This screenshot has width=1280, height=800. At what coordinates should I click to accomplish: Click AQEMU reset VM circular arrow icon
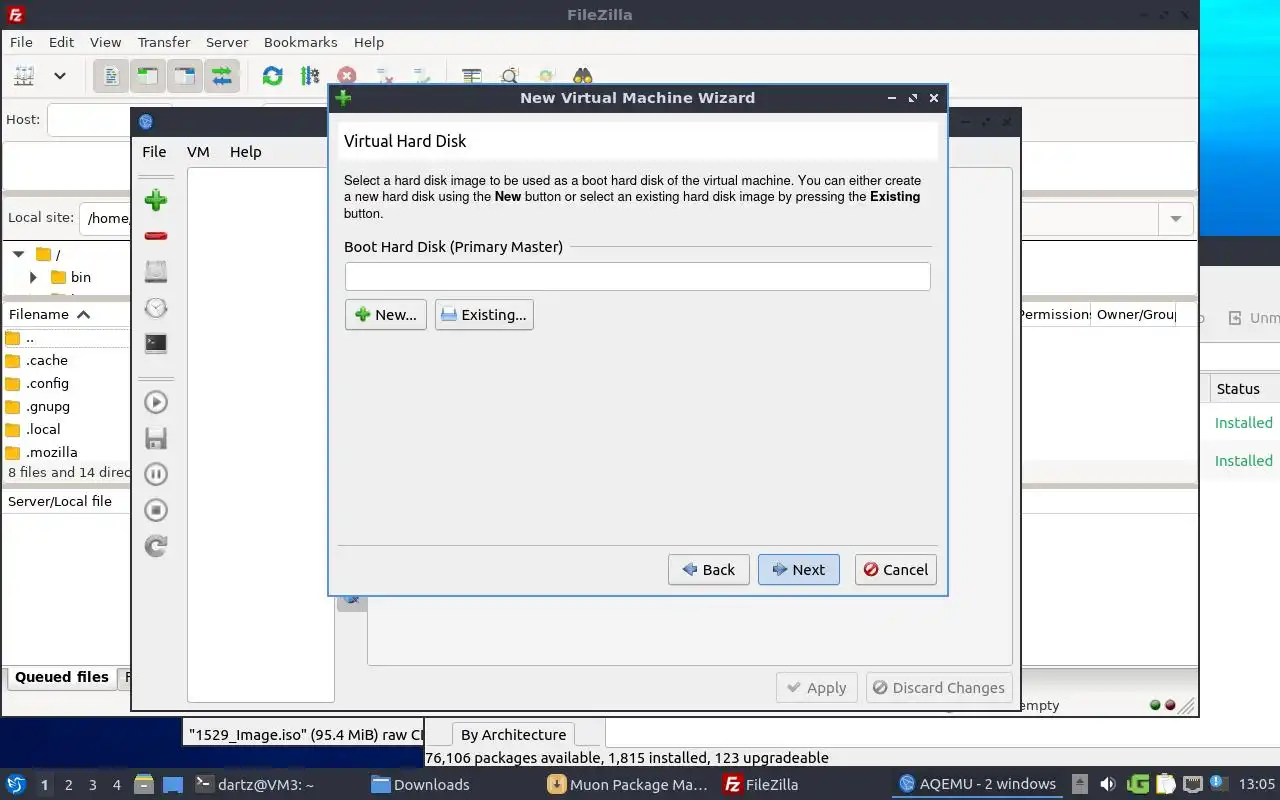(x=156, y=546)
